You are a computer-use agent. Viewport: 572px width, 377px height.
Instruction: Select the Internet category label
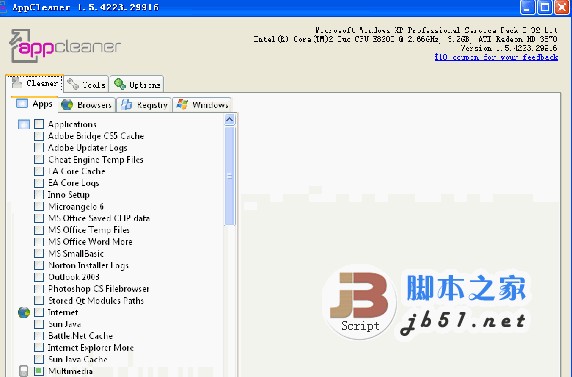click(63, 312)
